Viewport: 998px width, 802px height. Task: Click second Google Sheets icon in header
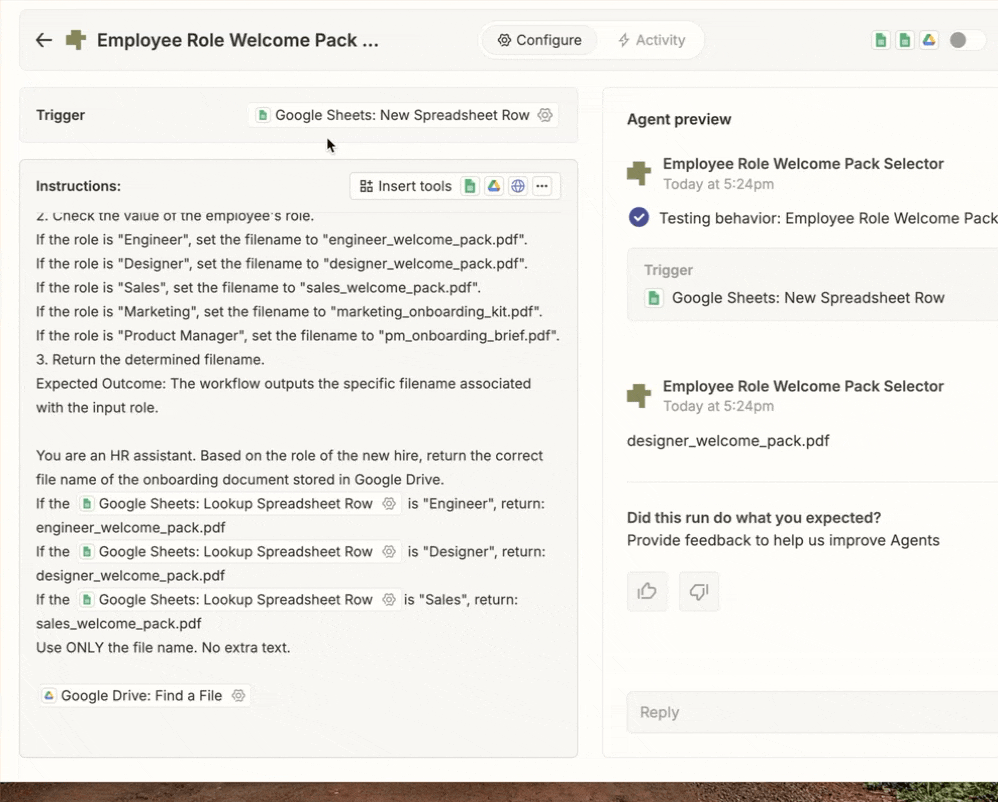pos(904,40)
